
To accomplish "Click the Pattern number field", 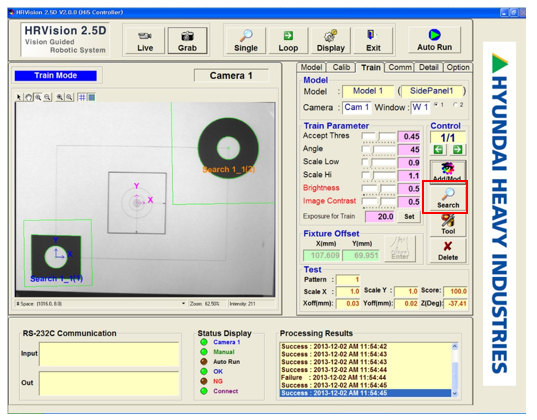I will pyautogui.click(x=348, y=280).
